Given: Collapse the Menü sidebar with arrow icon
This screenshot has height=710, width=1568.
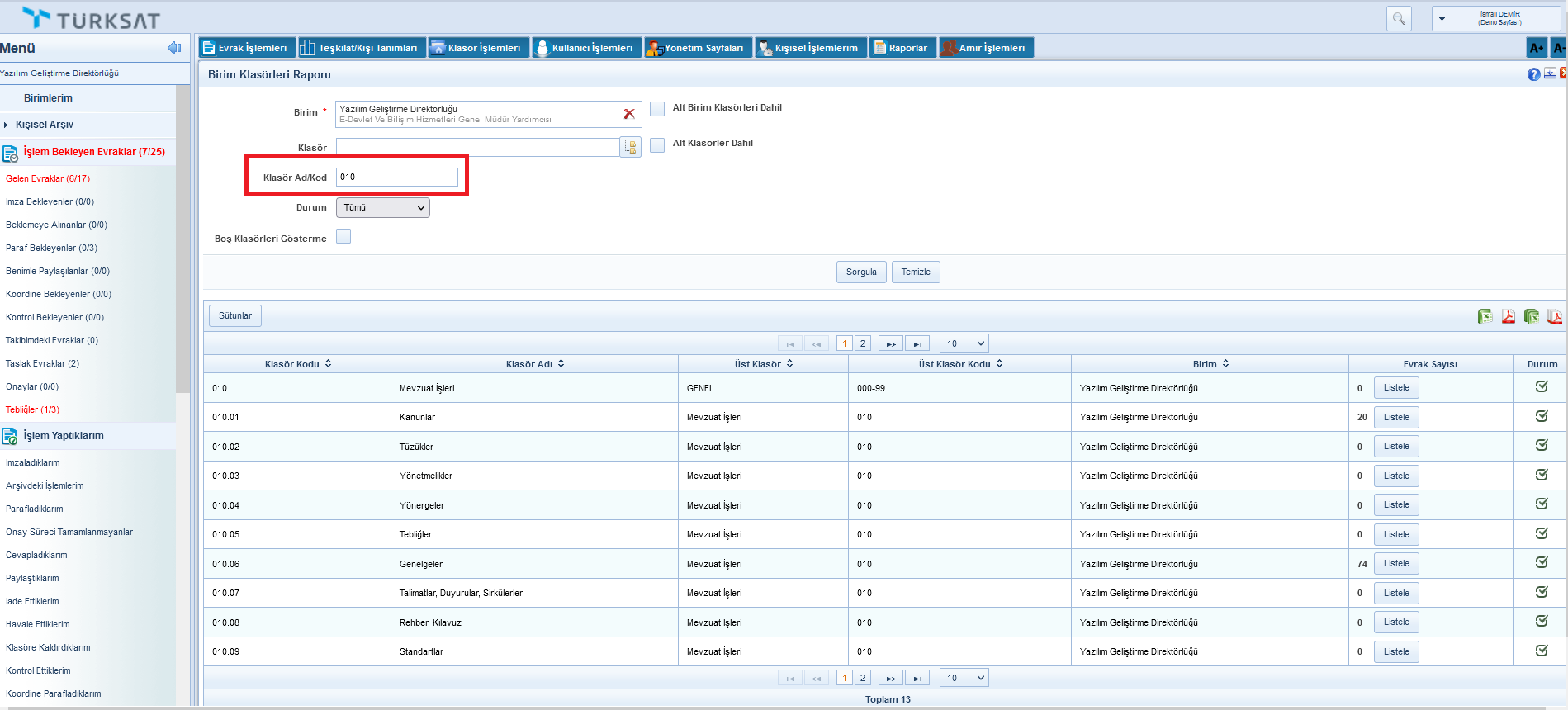Looking at the screenshot, I should (x=174, y=48).
